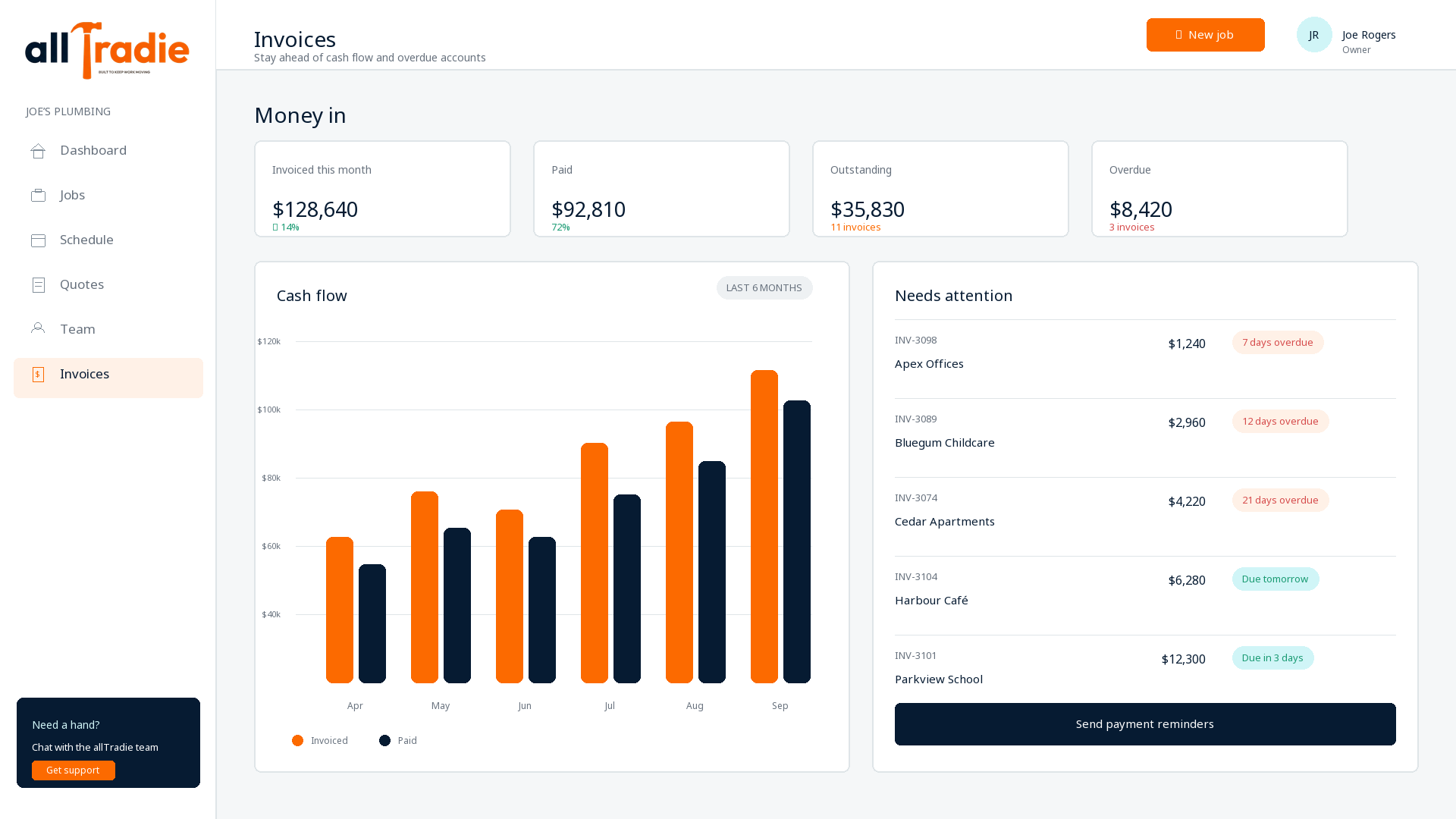Click the Invoiced this month card

click(x=382, y=189)
